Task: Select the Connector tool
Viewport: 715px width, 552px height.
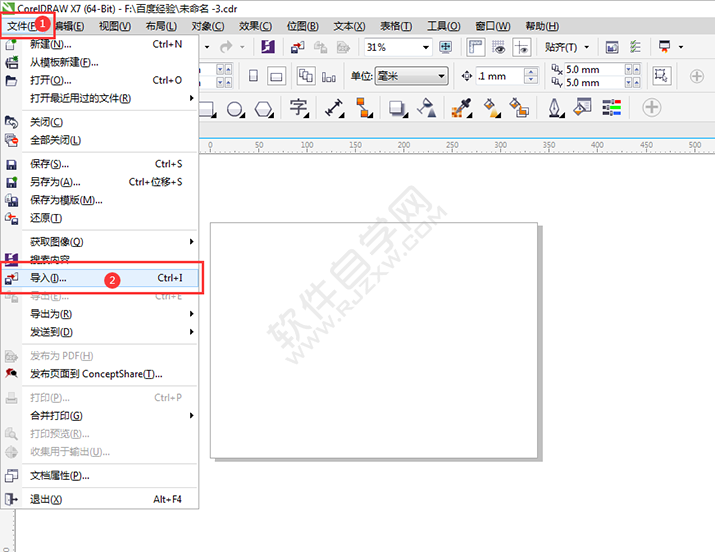Action: click(x=364, y=108)
